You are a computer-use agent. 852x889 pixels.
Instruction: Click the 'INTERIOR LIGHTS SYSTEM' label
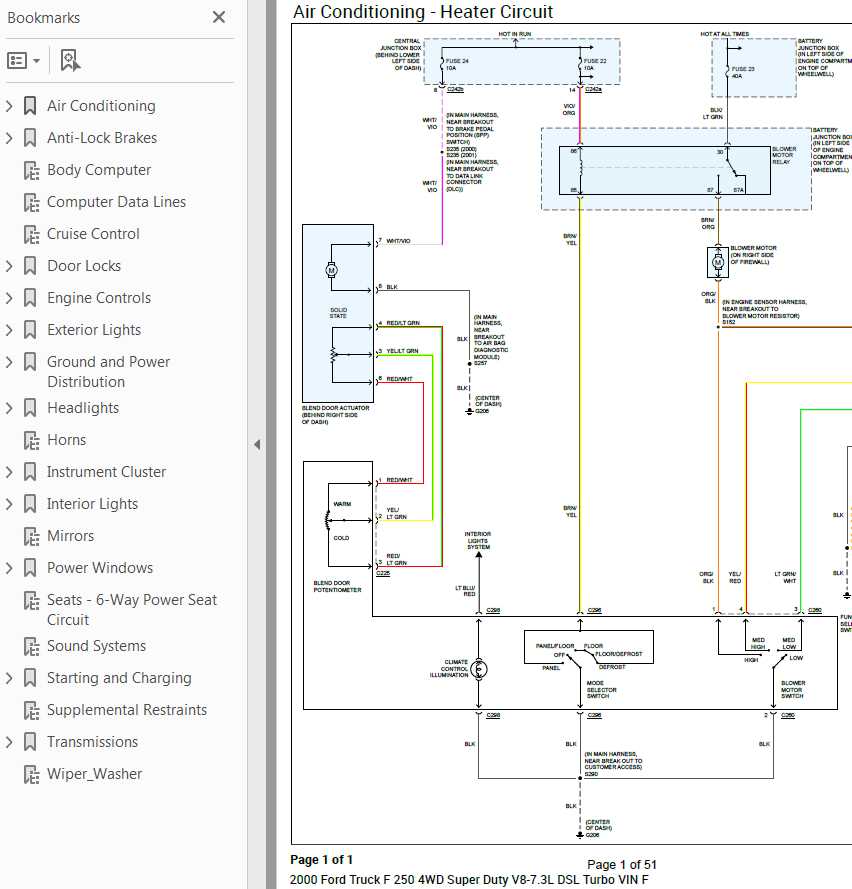(478, 540)
